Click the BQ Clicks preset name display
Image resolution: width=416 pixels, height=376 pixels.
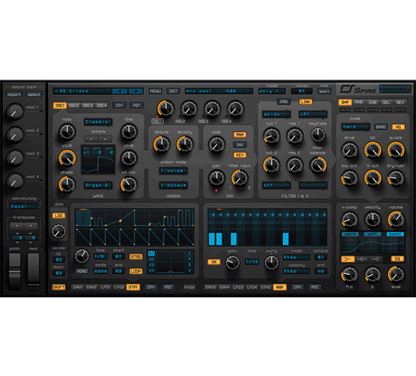[82, 91]
